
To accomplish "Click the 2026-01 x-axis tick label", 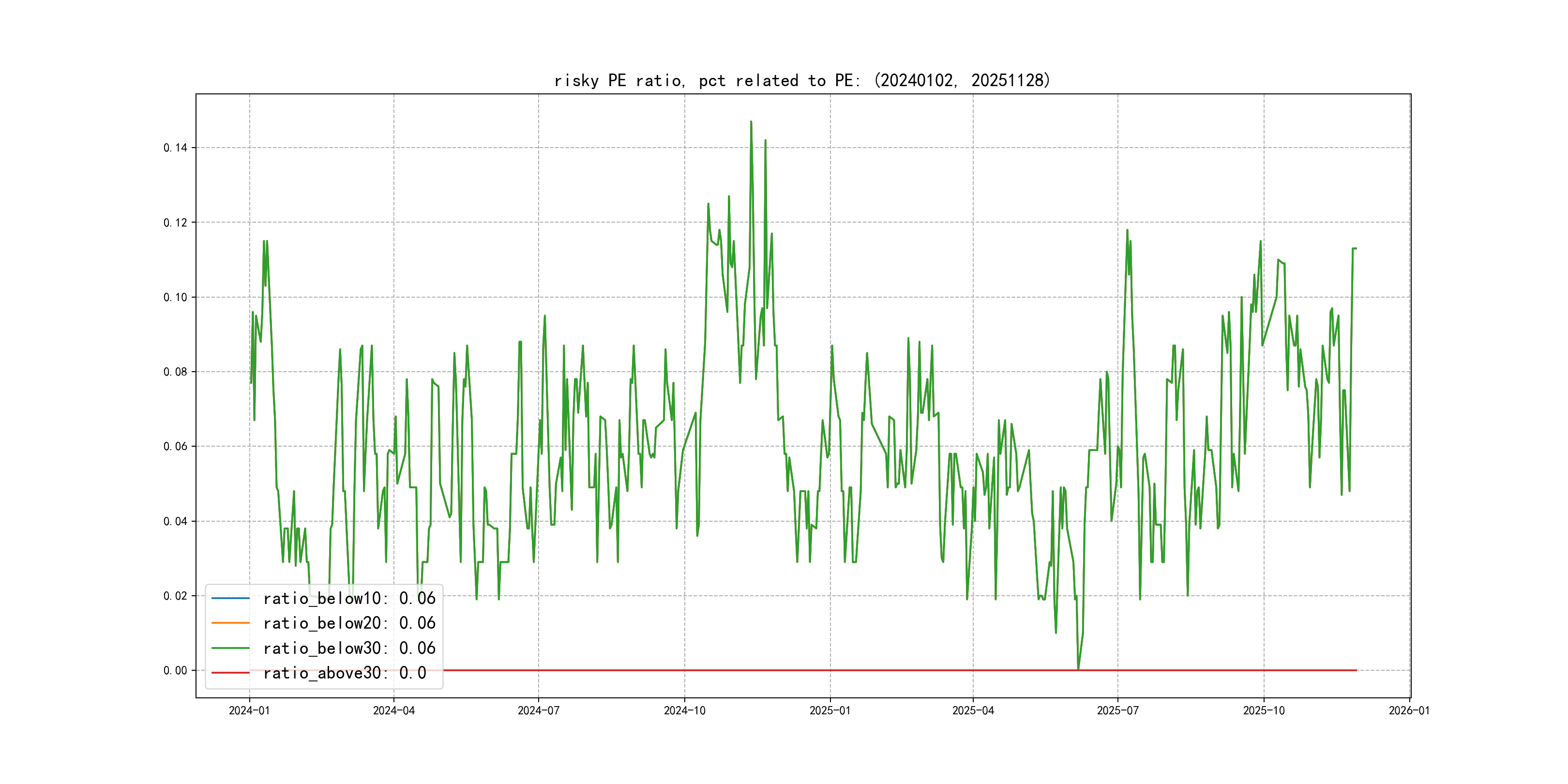I will [x=1409, y=710].
